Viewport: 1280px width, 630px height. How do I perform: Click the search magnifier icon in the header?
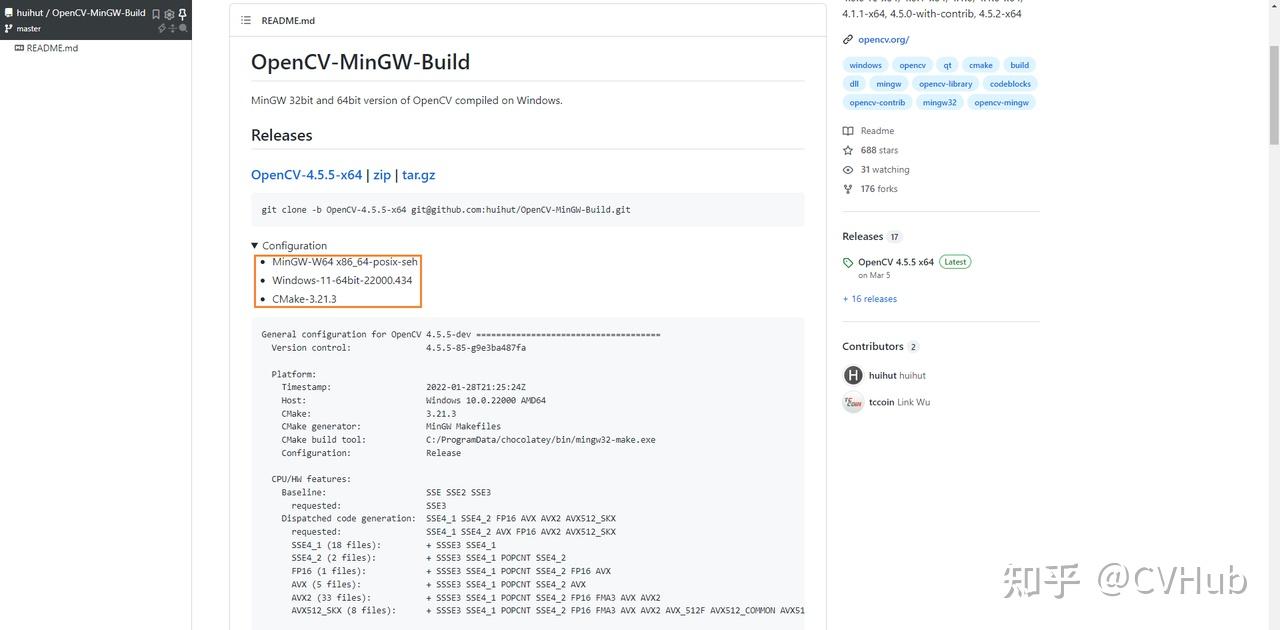[182, 28]
